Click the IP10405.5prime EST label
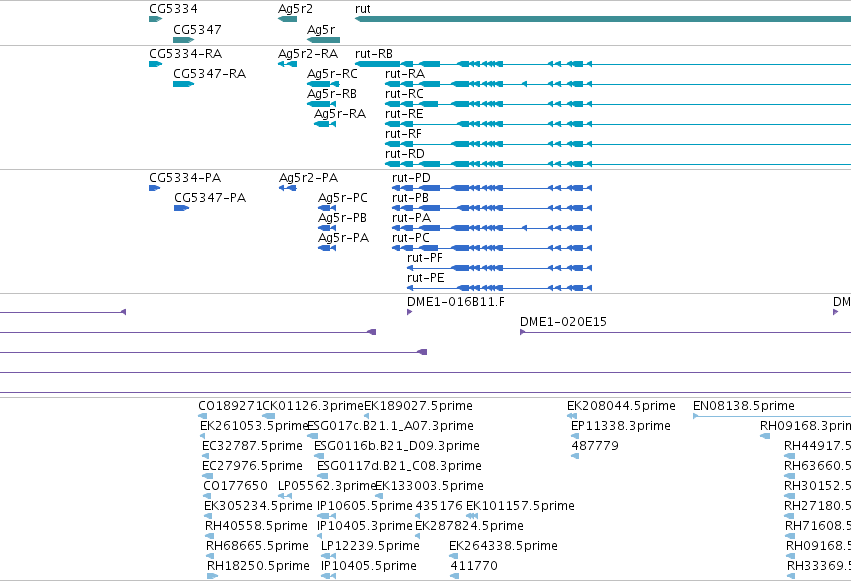This screenshot has width=851, height=581. [x=369, y=567]
